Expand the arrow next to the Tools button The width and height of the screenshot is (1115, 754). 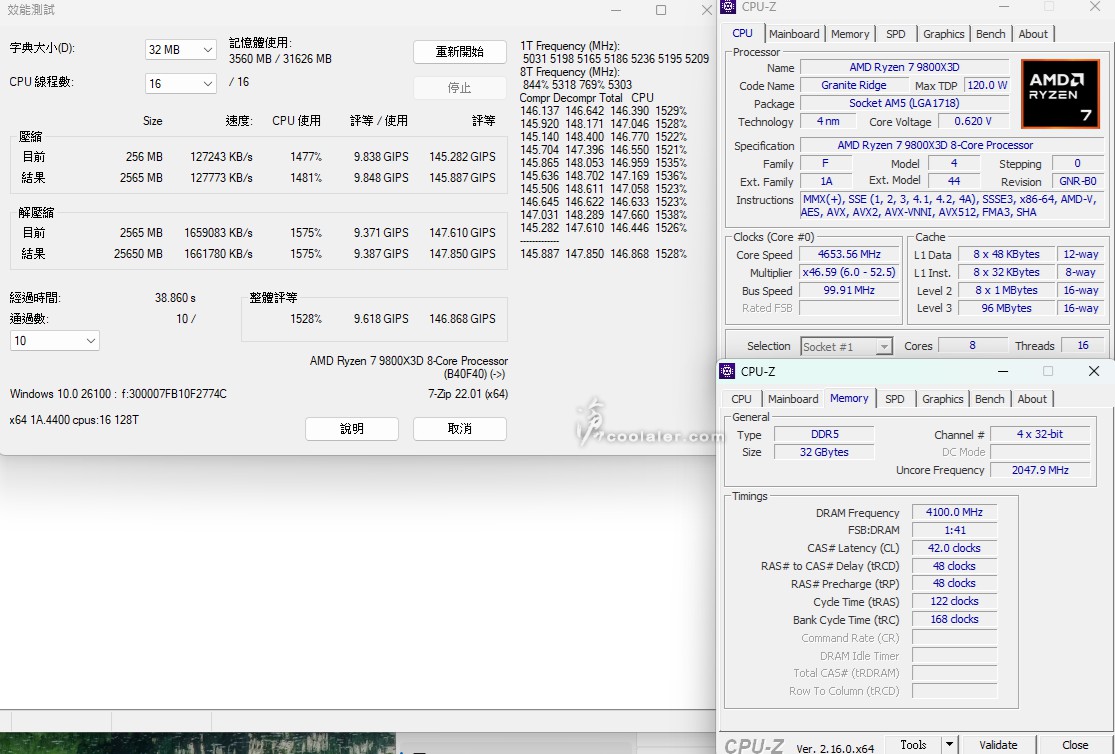(949, 745)
